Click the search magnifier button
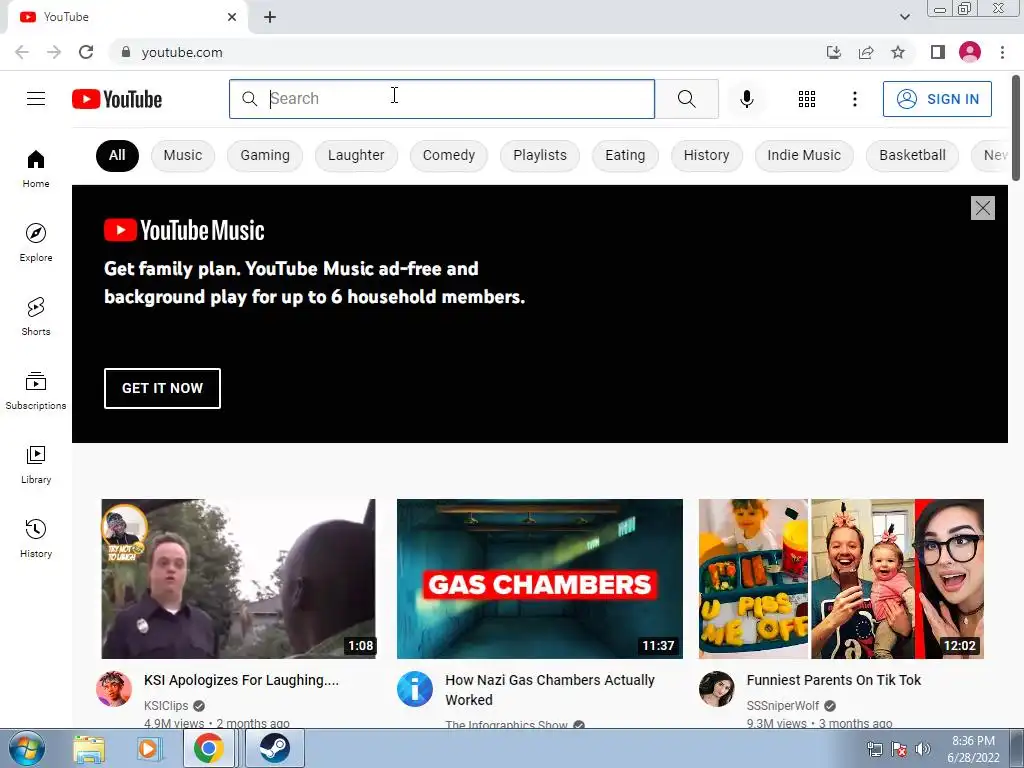This screenshot has height=768, width=1024. (x=686, y=99)
